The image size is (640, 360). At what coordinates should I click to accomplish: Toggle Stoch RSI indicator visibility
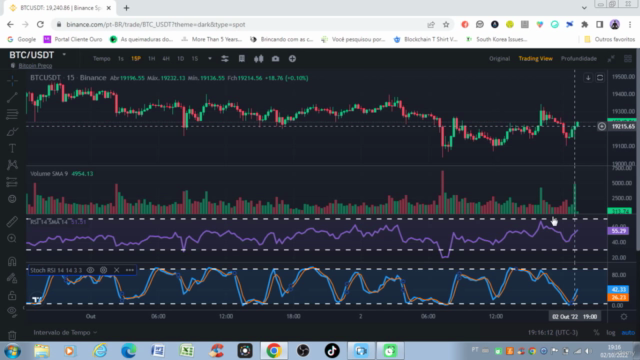(x=90, y=270)
